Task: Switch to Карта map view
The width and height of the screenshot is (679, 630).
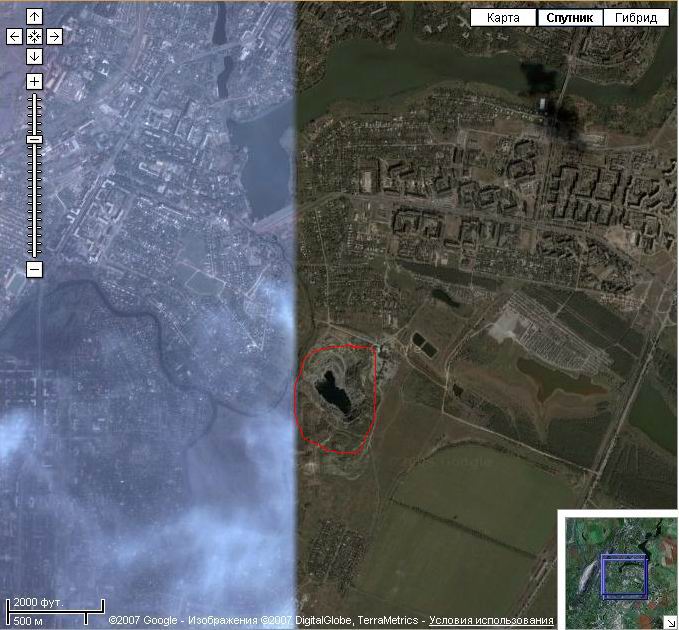Action: point(503,18)
